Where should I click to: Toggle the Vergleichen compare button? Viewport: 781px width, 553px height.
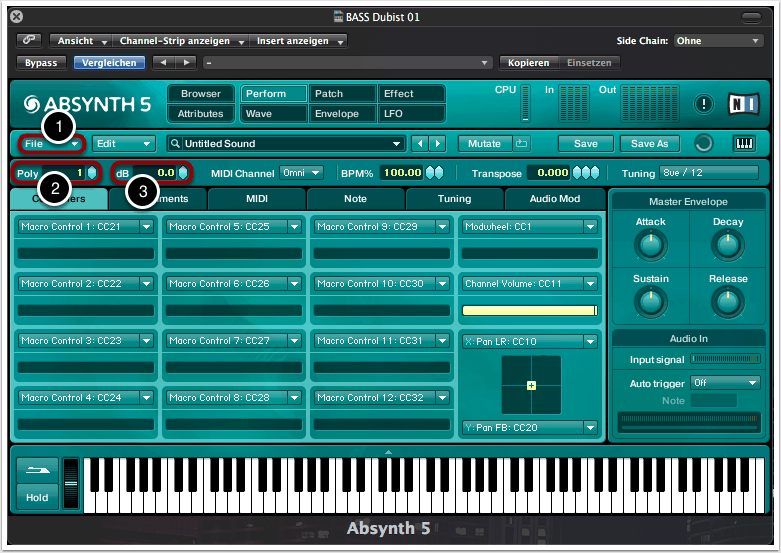pos(109,63)
